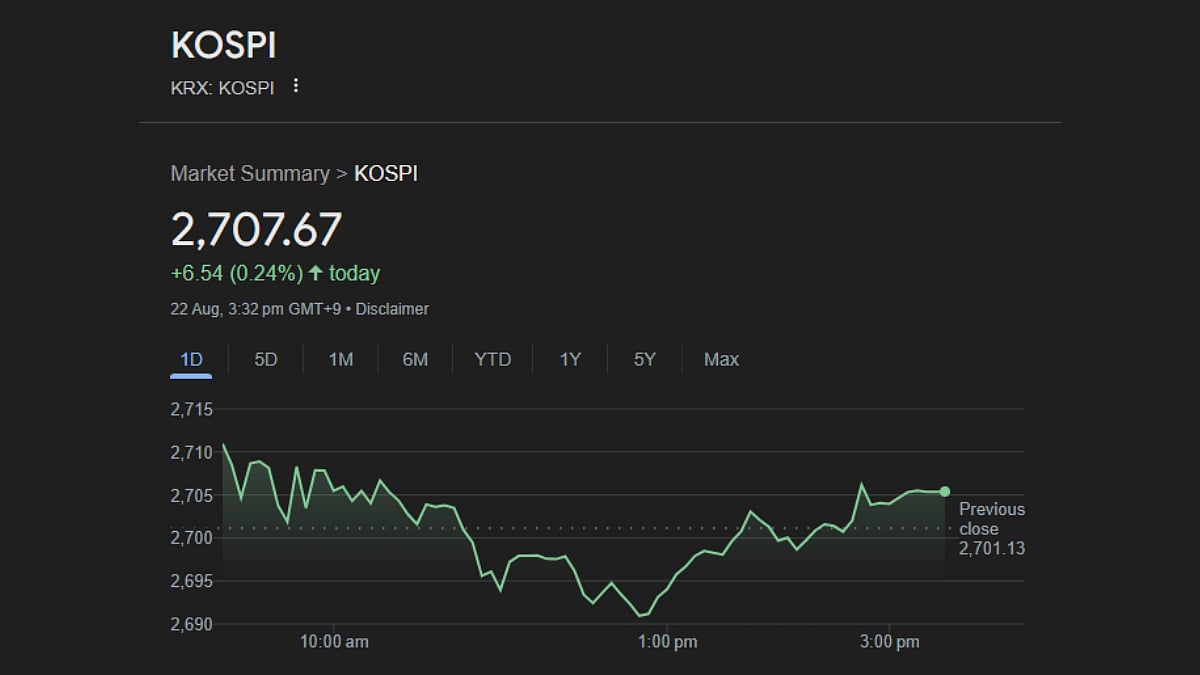The image size is (1200, 675).
Task: Click the 1:00 pm time axis label
Action: (x=667, y=642)
